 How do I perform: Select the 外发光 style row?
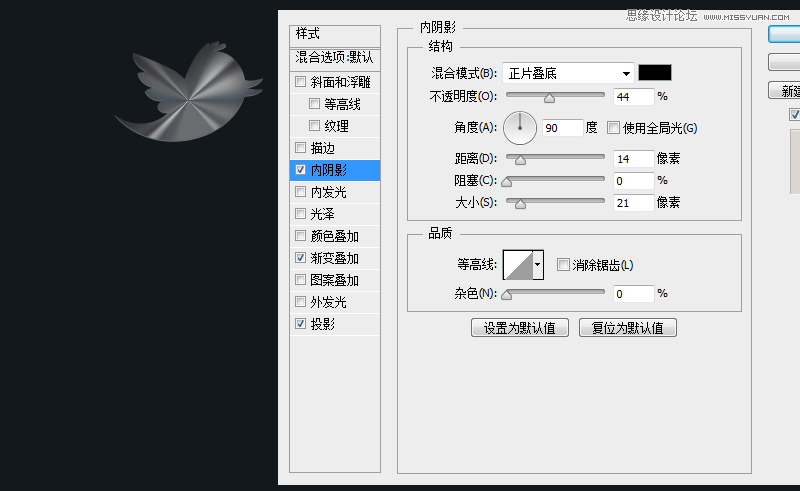click(335, 302)
